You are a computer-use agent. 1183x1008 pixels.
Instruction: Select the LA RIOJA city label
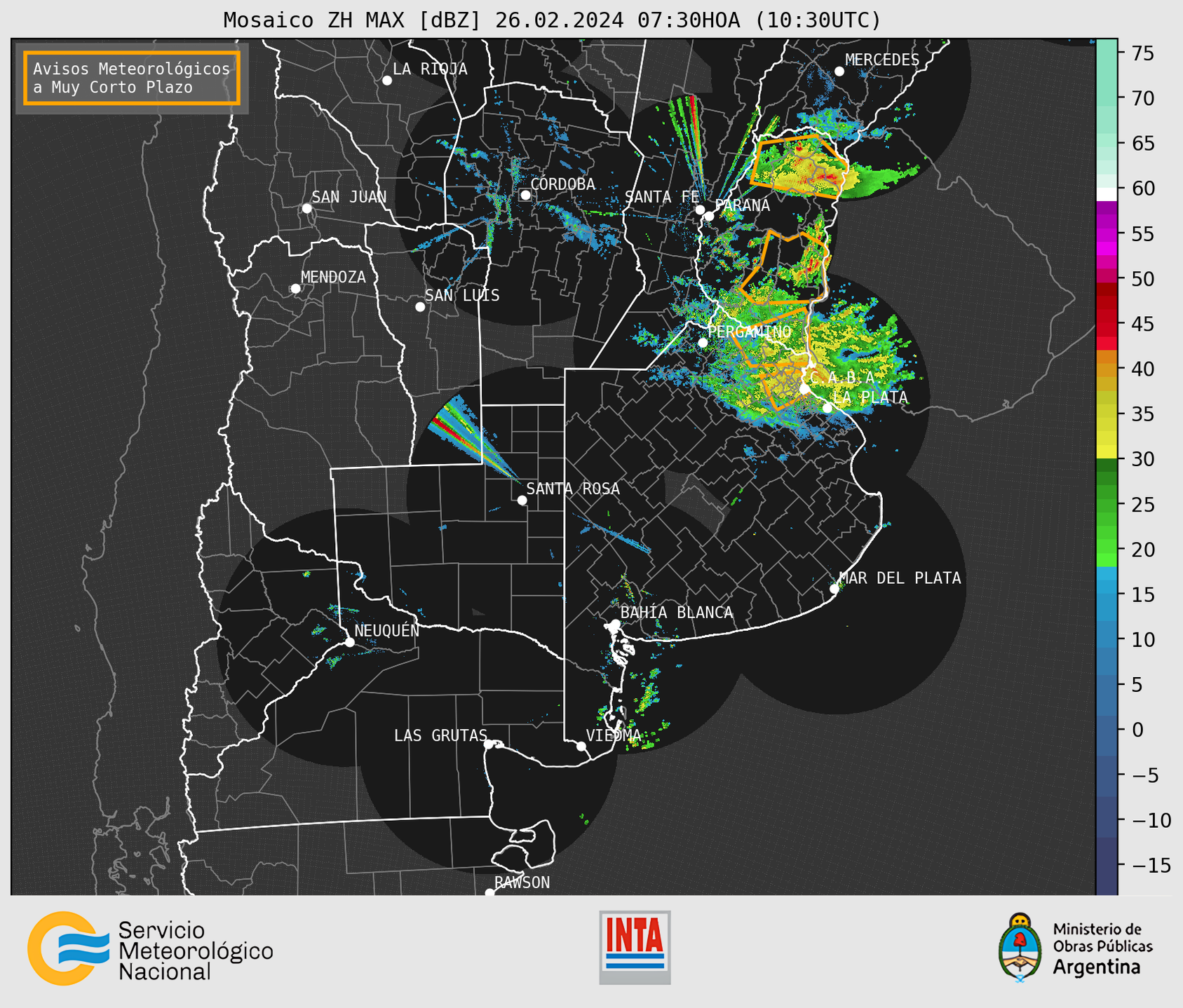coord(430,69)
